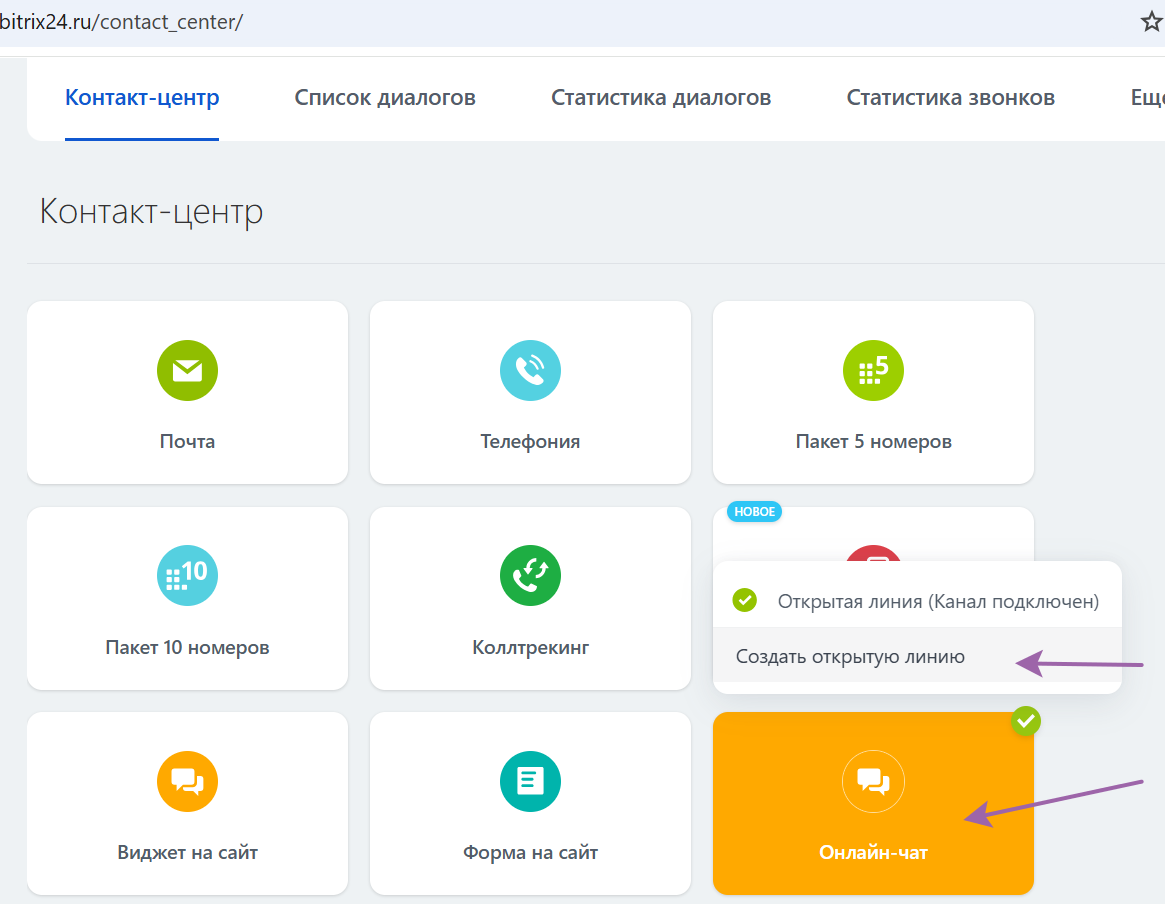This screenshot has width=1165, height=904.
Task: Open the Статистика диалогов tab
Action: (x=661, y=97)
